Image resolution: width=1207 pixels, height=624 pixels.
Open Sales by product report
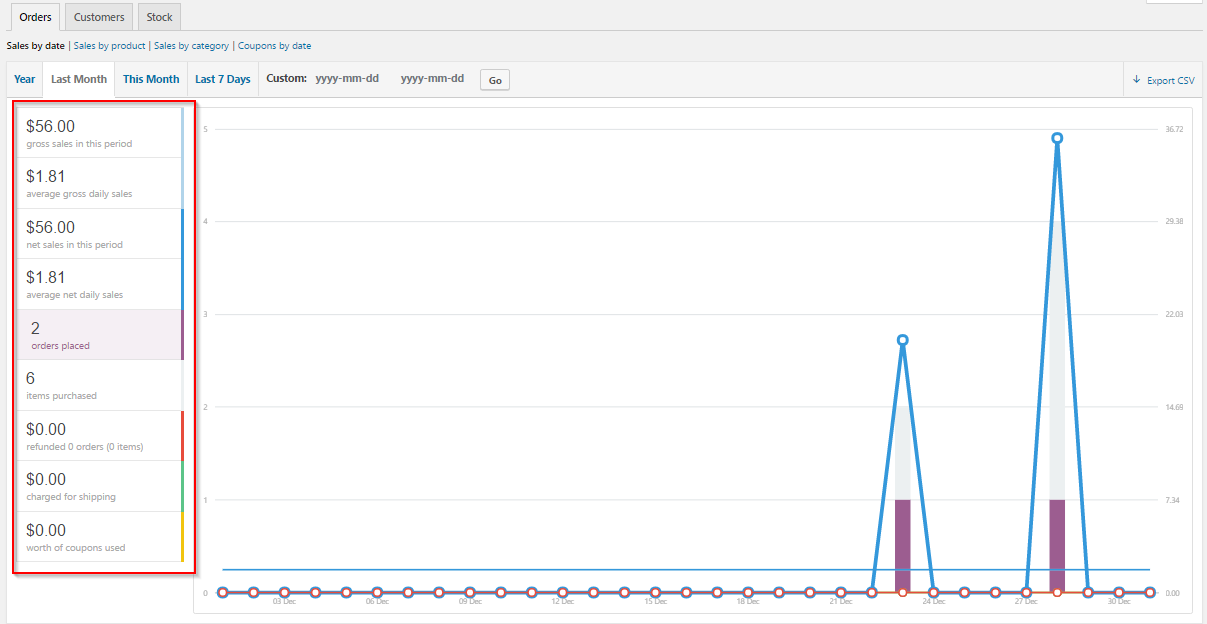[110, 46]
